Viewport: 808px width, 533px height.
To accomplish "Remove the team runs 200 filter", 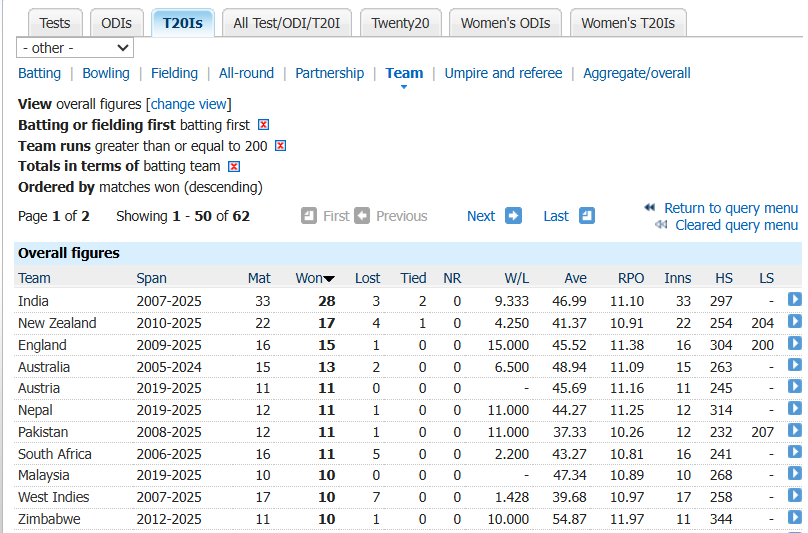I will coord(280,145).
